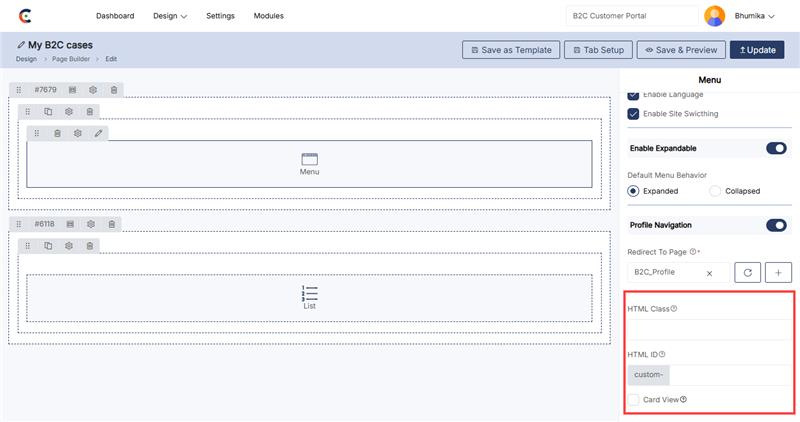Screen dimensions: 800x422
Task: Expand the Design dropdown menu
Action: 170,16
